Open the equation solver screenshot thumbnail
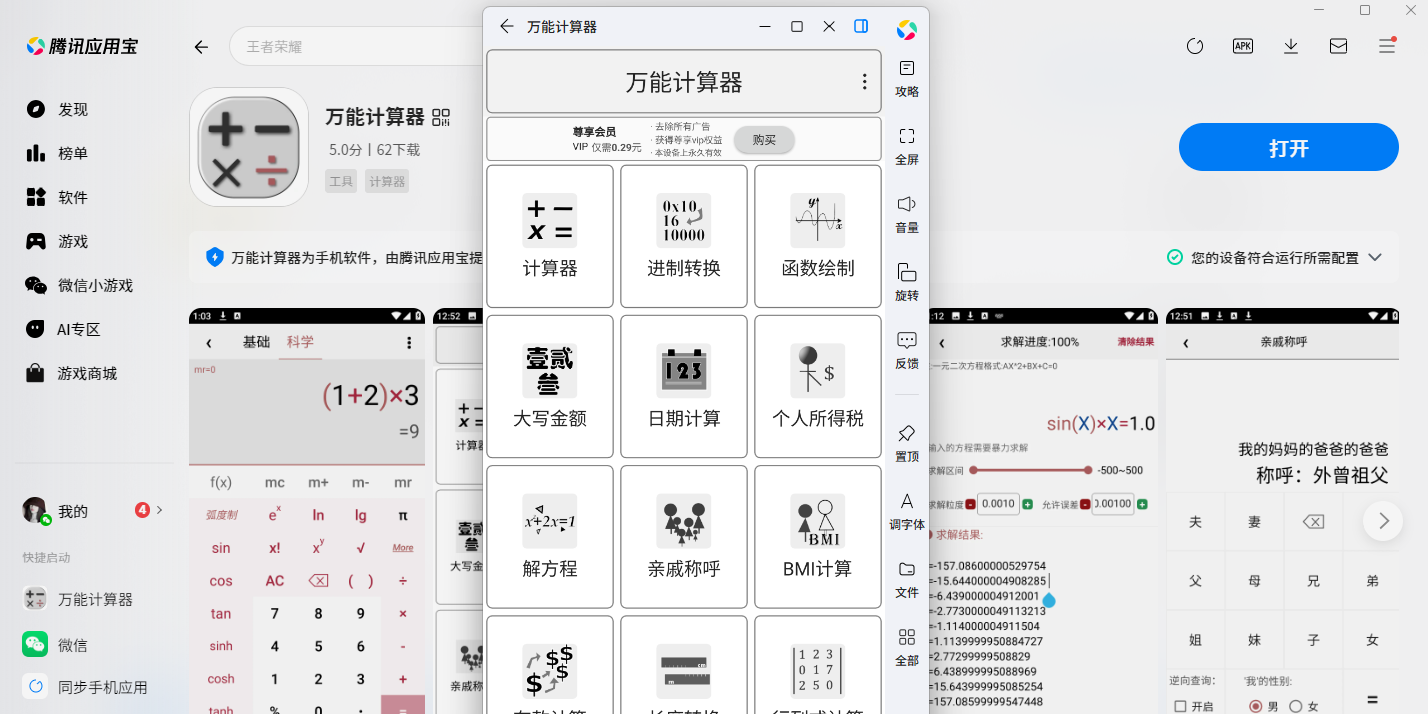The height and width of the screenshot is (714, 1428). (1043, 511)
